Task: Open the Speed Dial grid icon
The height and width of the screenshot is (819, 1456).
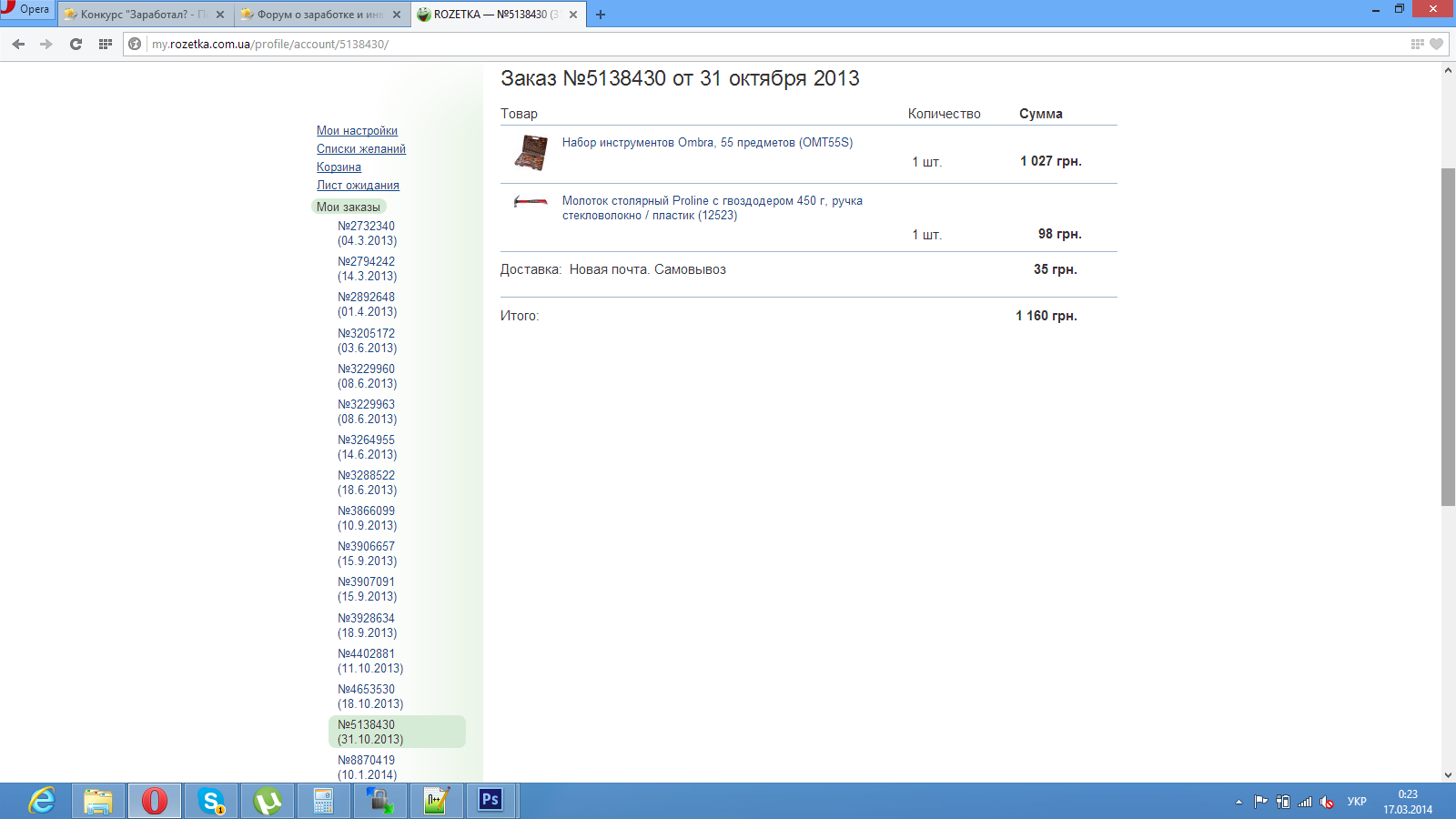Action: click(106, 44)
